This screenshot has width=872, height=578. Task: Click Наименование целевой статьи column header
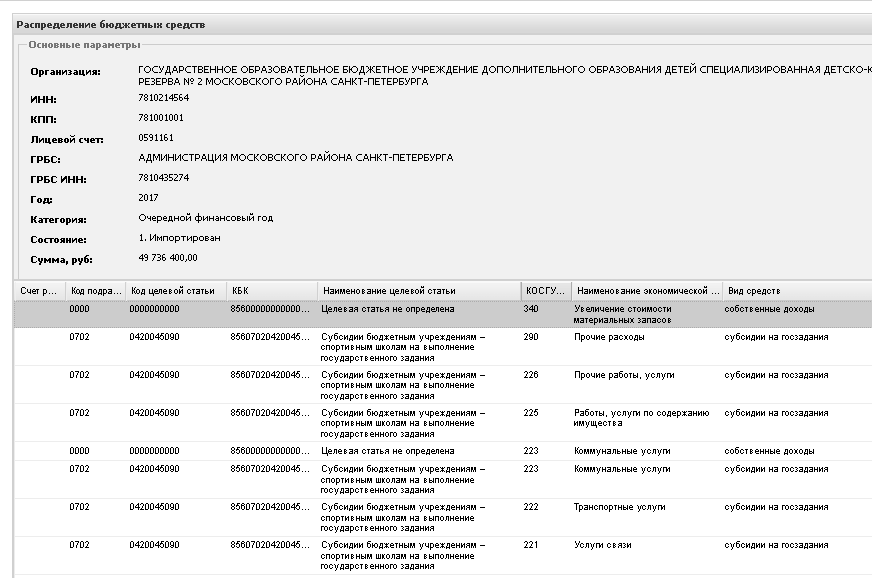click(x=419, y=290)
